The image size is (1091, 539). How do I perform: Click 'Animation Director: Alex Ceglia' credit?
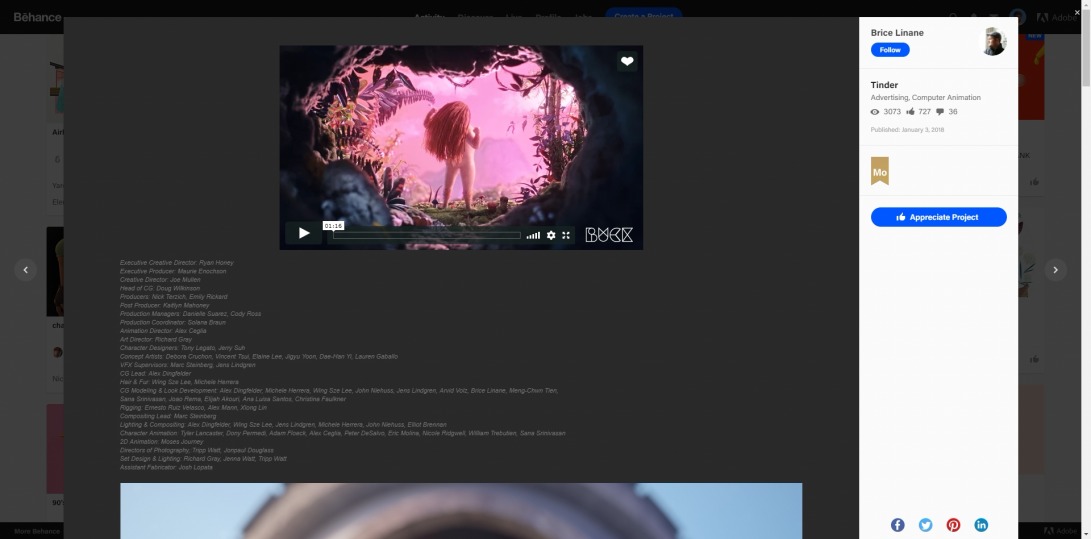[163, 331]
